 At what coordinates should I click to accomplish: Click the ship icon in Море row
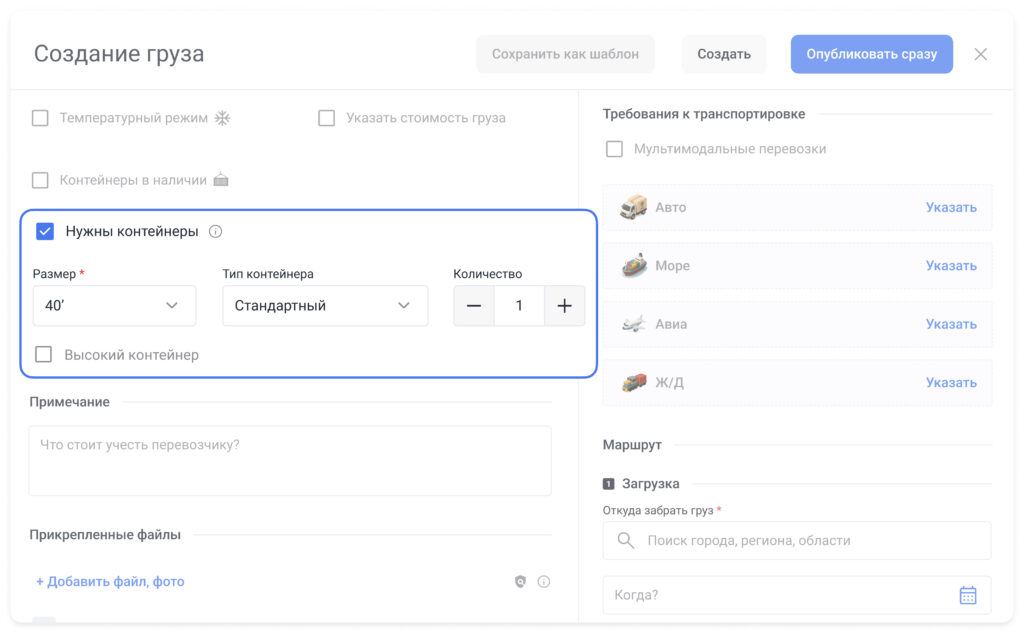tap(633, 265)
